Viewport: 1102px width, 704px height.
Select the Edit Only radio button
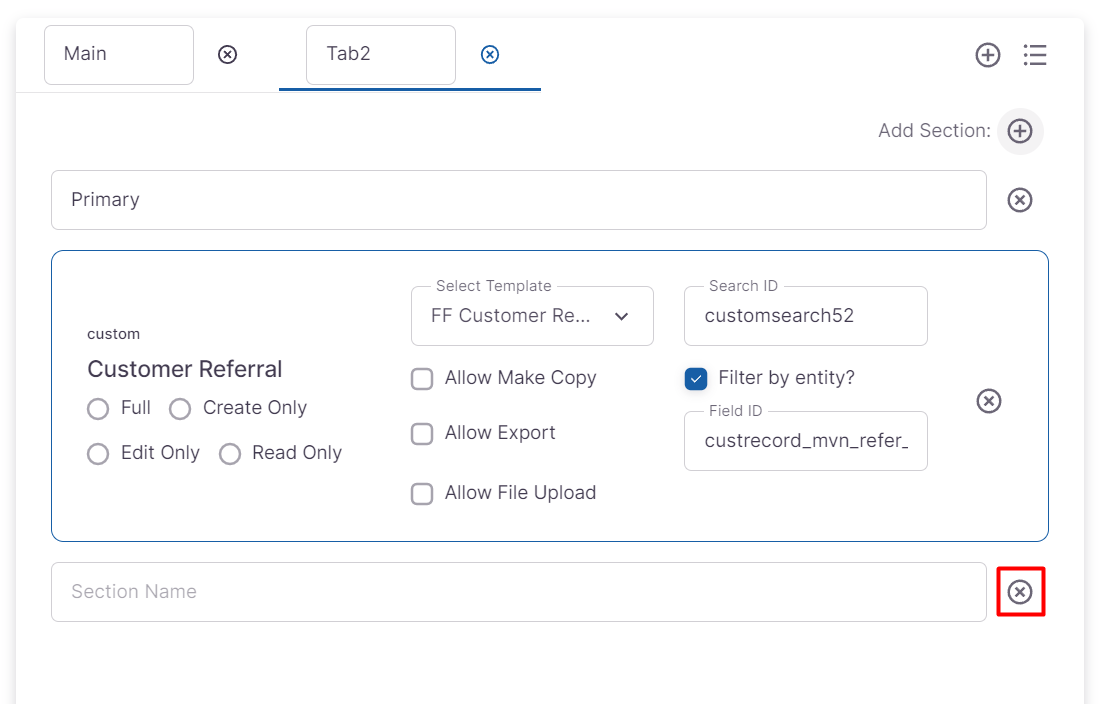coord(98,454)
